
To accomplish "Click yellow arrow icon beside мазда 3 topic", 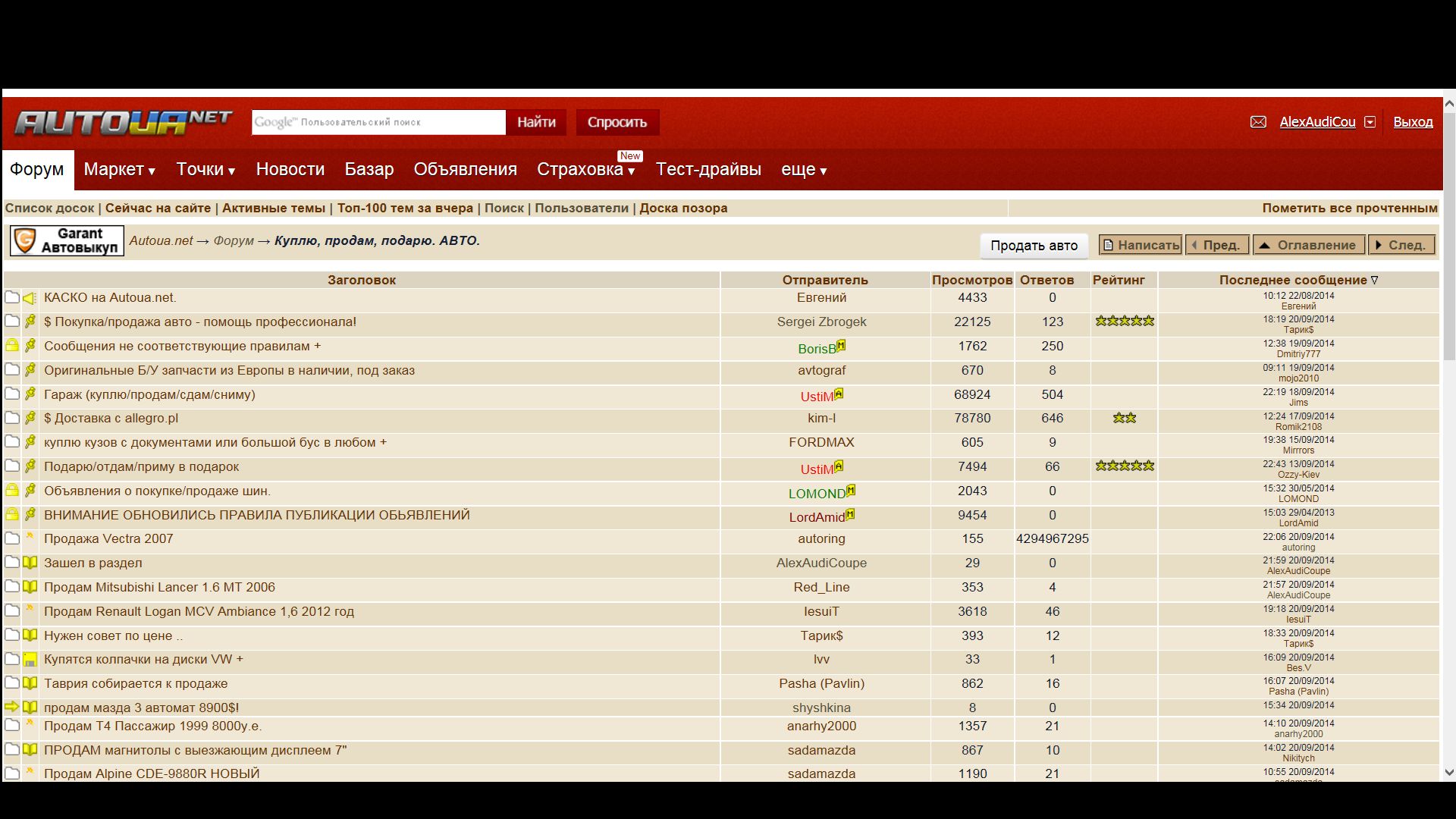I will coord(11,707).
